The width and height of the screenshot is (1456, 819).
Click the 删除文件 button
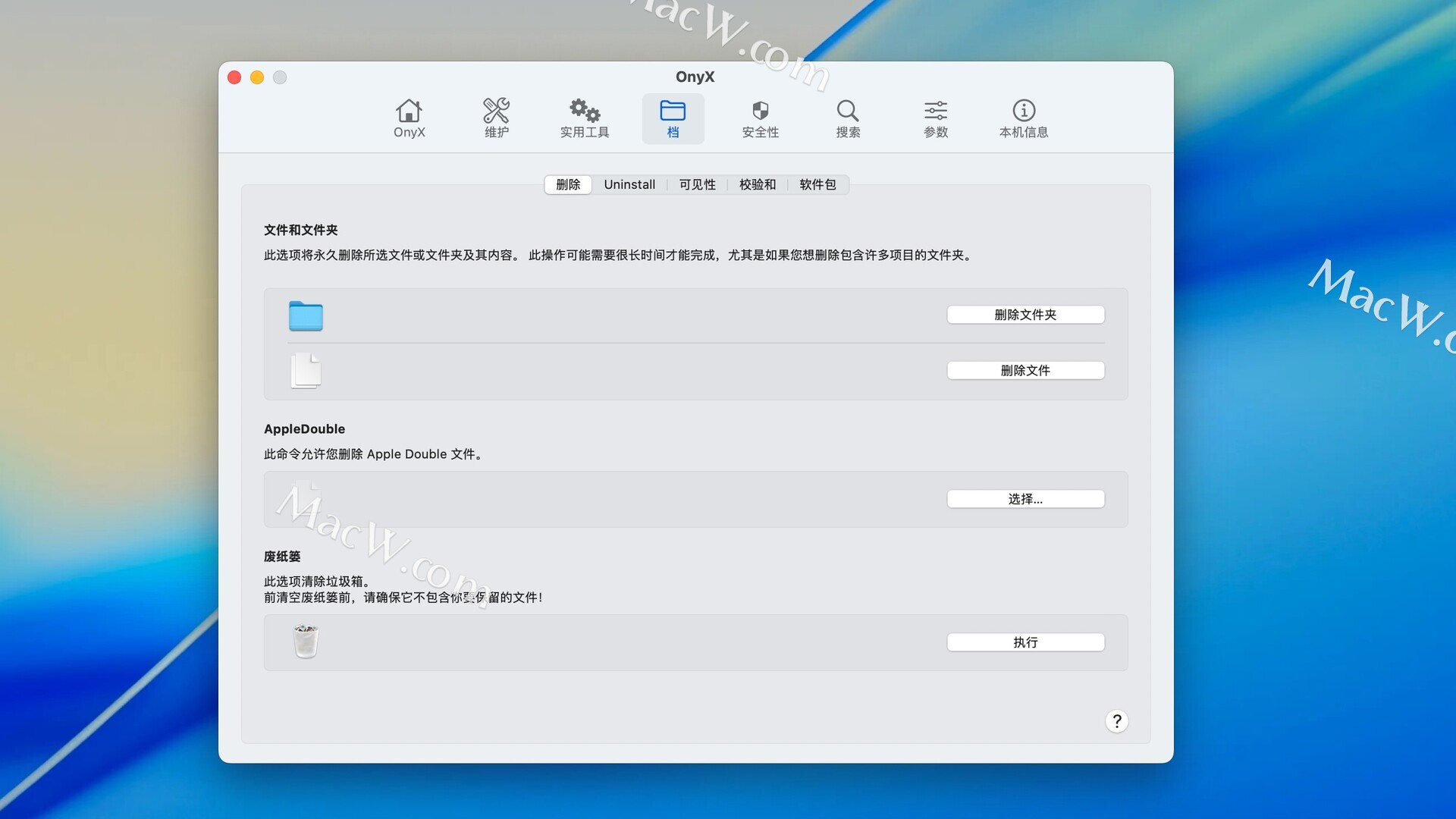[x=1025, y=370]
